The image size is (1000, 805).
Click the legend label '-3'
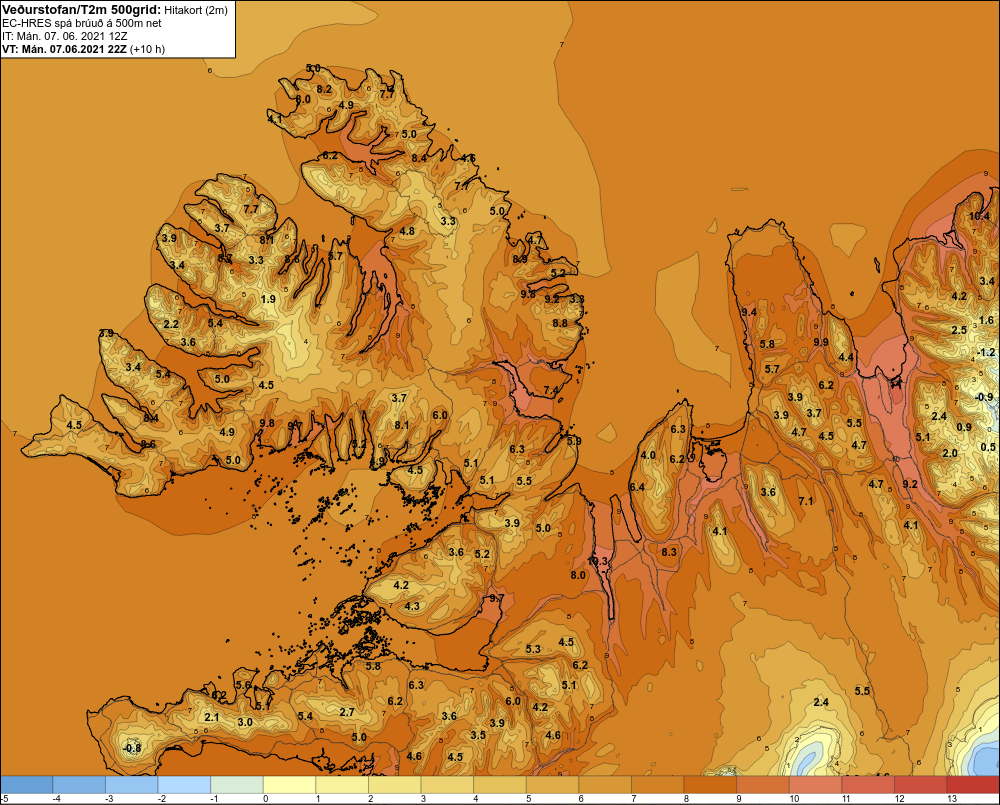pyautogui.click(x=108, y=799)
